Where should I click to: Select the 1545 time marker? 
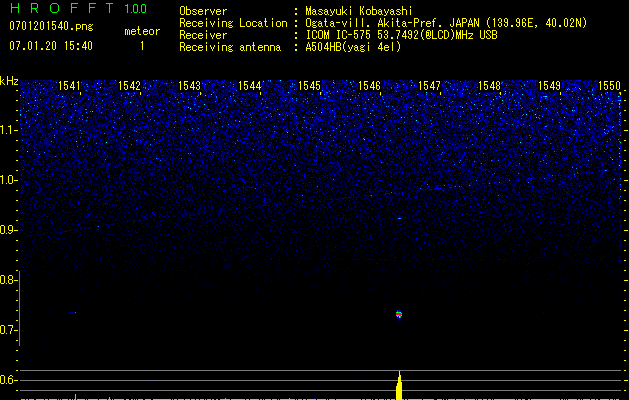[309, 87]
